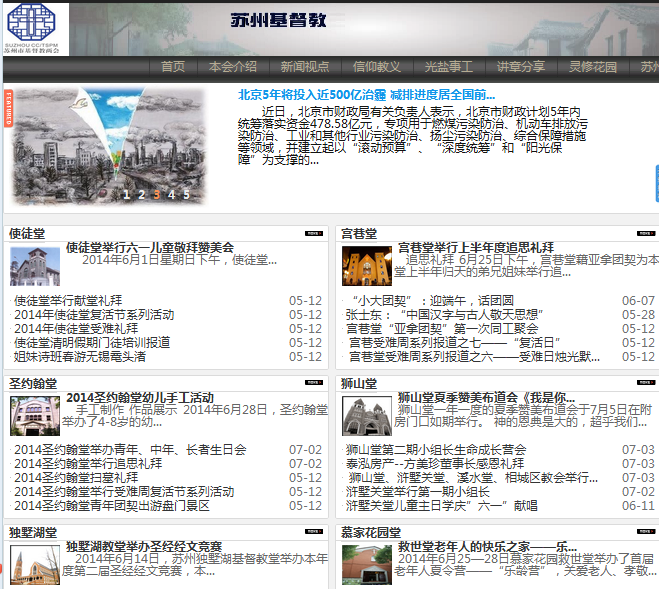Click MORE icon in 狮山堂 section
The width and height of the screenshot is (659, 589).
point(646,383)
